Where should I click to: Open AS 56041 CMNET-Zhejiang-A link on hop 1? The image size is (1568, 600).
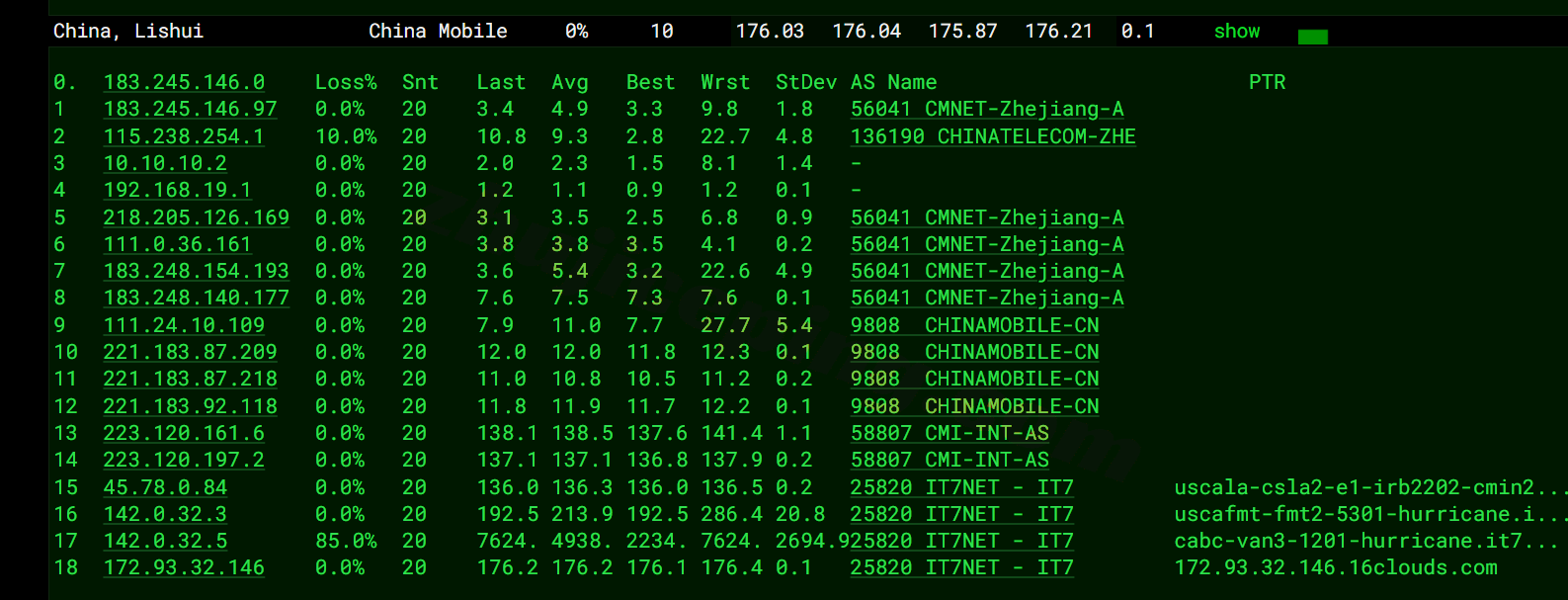[987, 110]
